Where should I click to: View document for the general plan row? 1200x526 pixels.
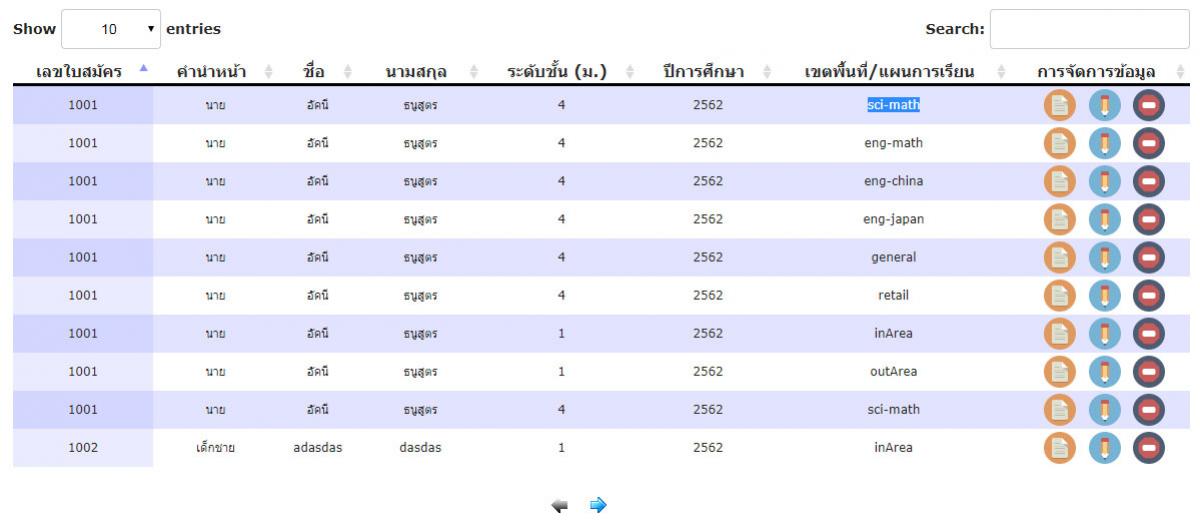tap(1061, 257)
